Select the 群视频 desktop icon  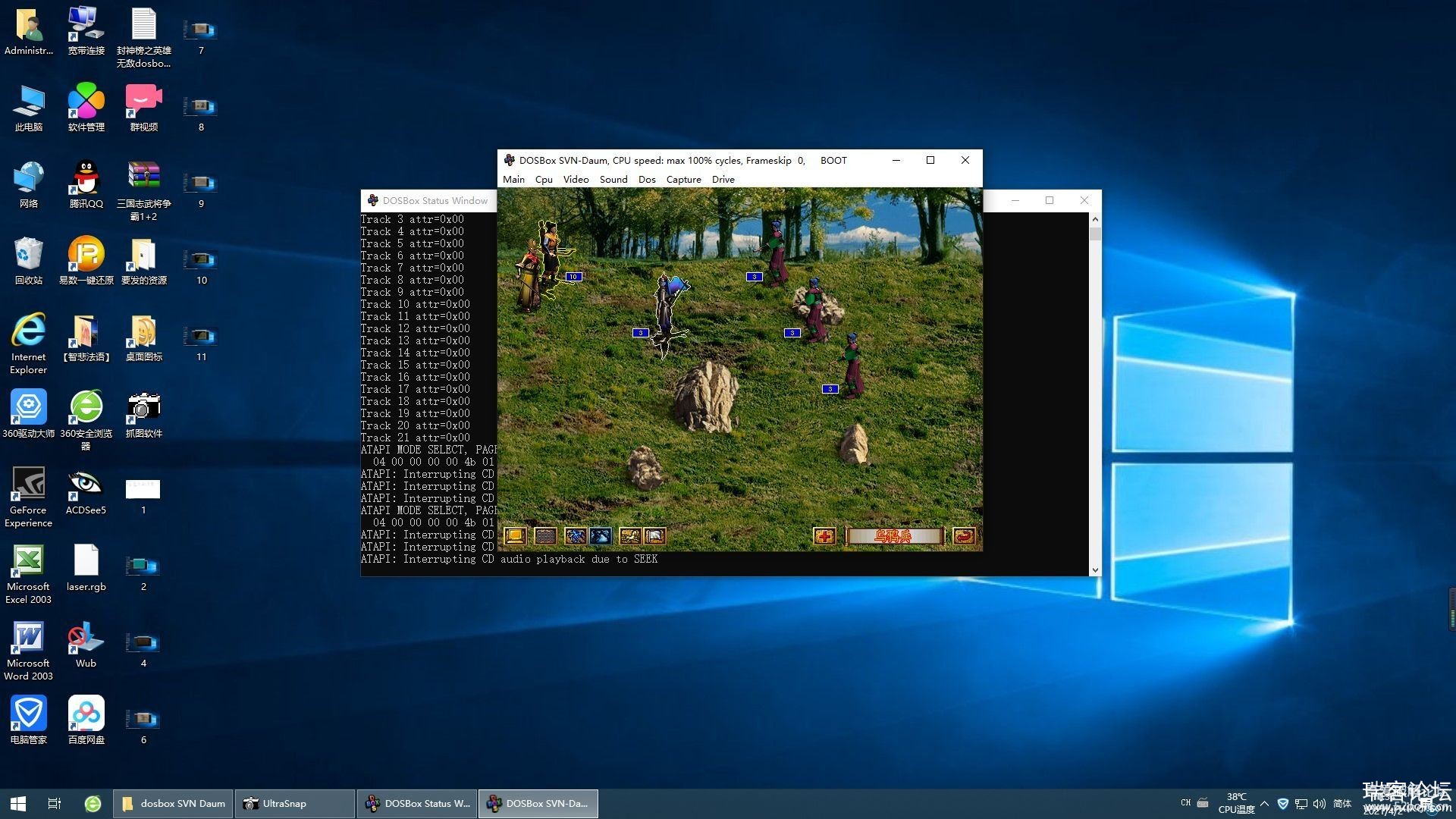tap(144, 108)
